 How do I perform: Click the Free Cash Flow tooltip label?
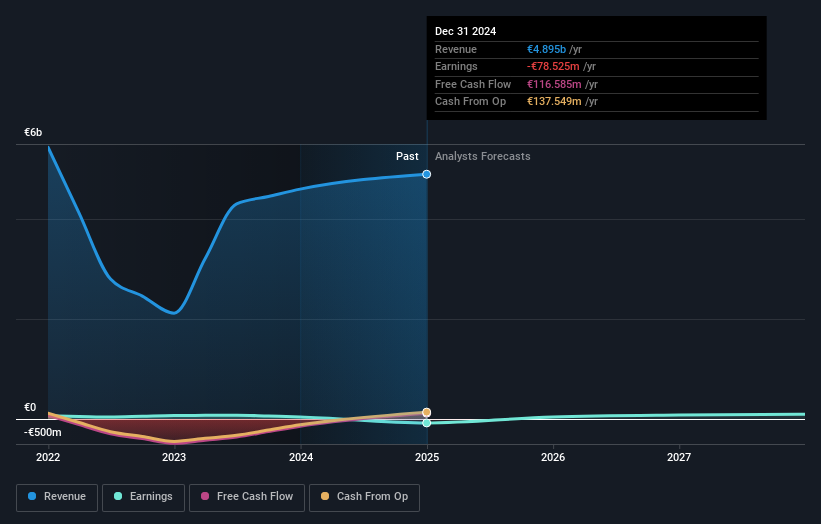473,84
